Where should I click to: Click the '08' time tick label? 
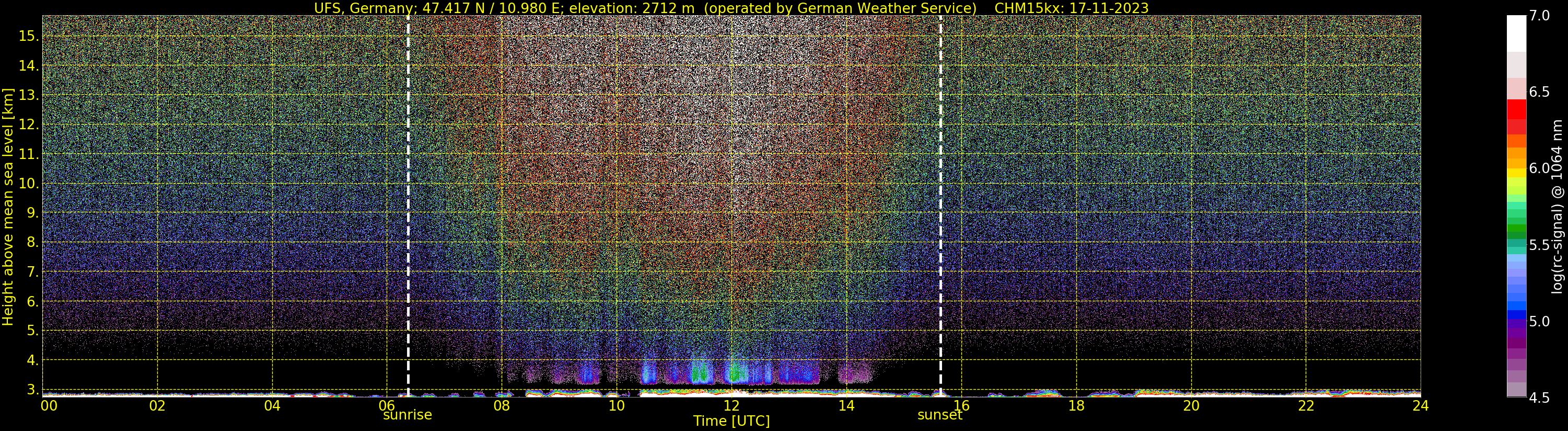(502, 405)
